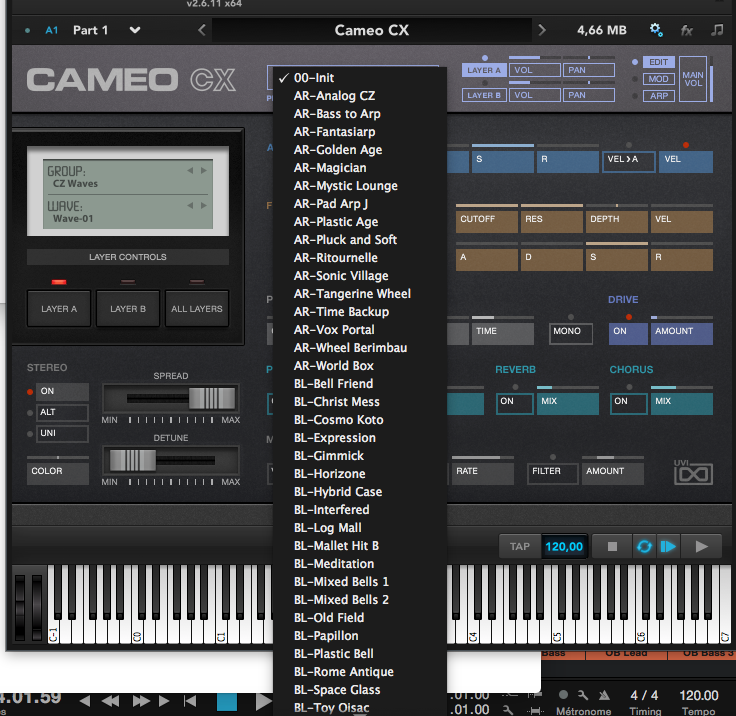Open the music note arpeggiator page
The height and width of the screenshot is (716, 736).
717,30
